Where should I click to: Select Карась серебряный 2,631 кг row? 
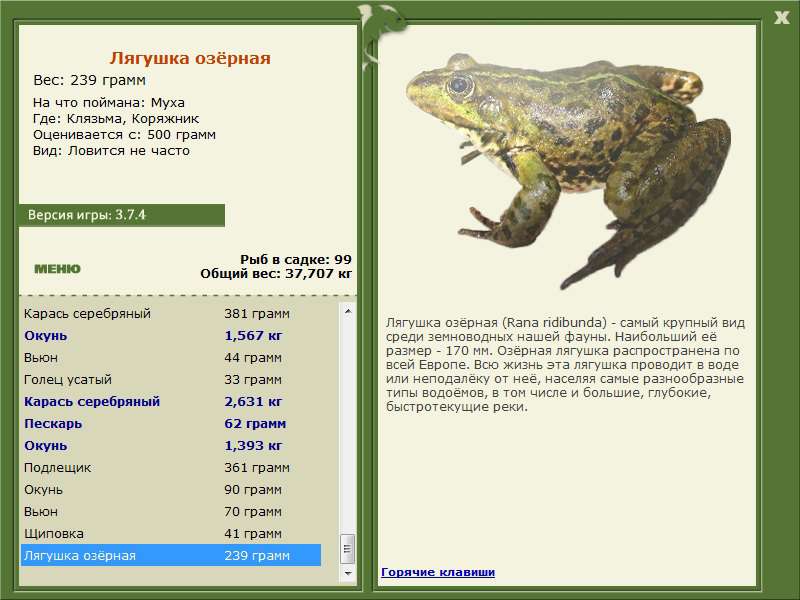coord(171,401)
